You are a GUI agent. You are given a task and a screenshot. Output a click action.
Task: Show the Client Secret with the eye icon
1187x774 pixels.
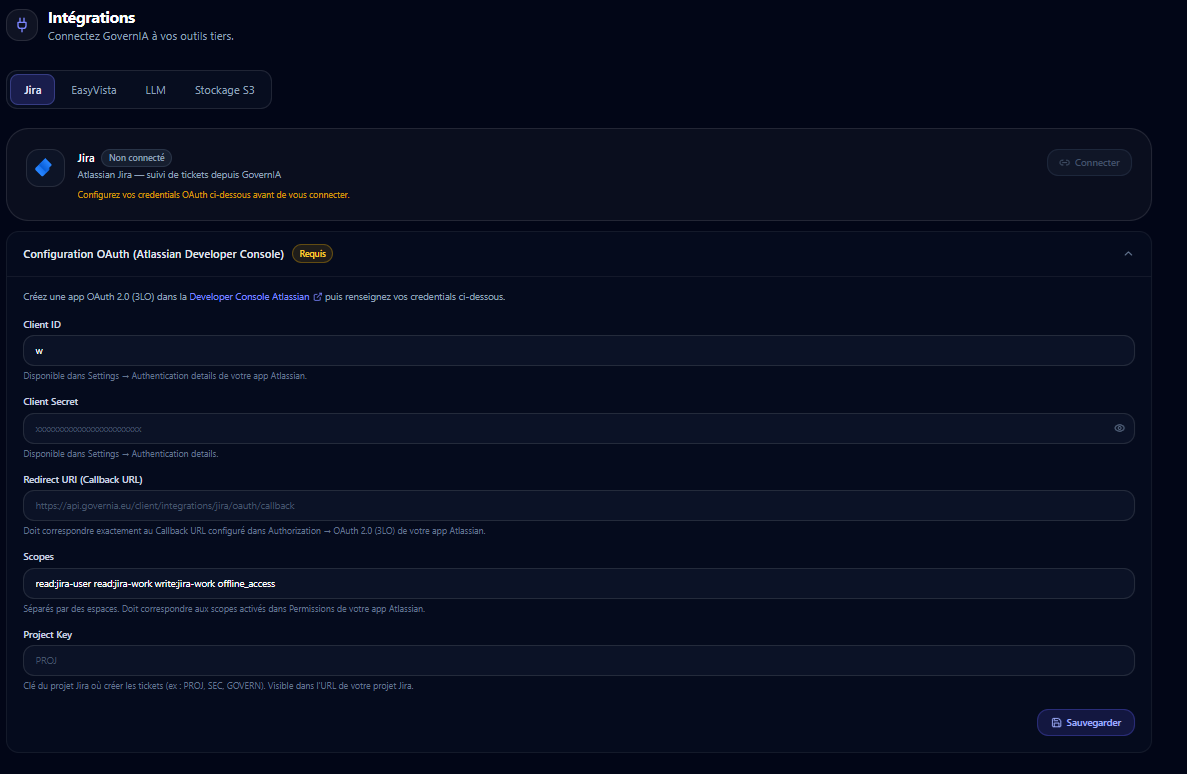(x=1119, y=429)
